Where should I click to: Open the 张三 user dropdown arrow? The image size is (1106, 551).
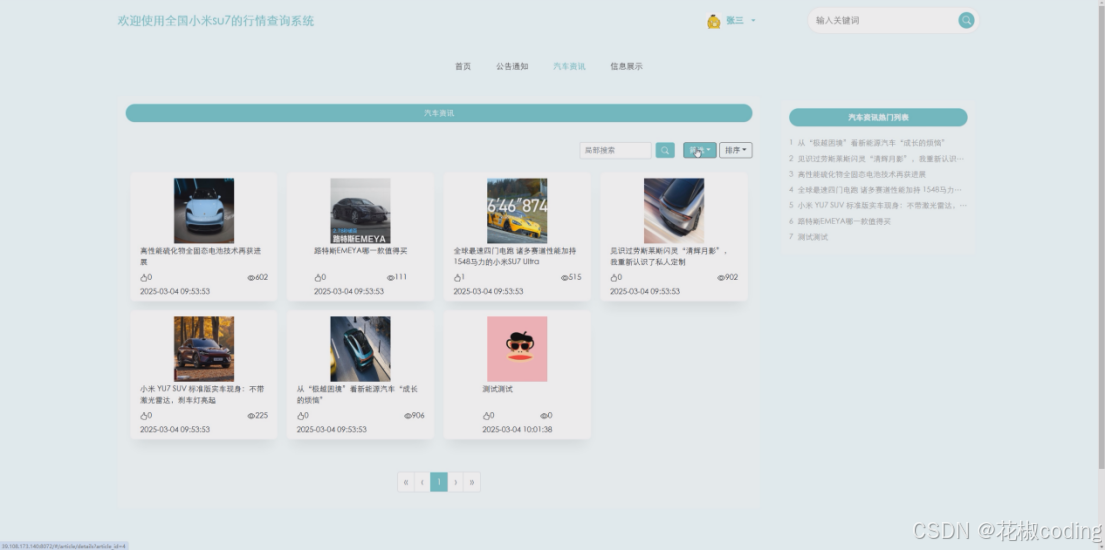753,20
